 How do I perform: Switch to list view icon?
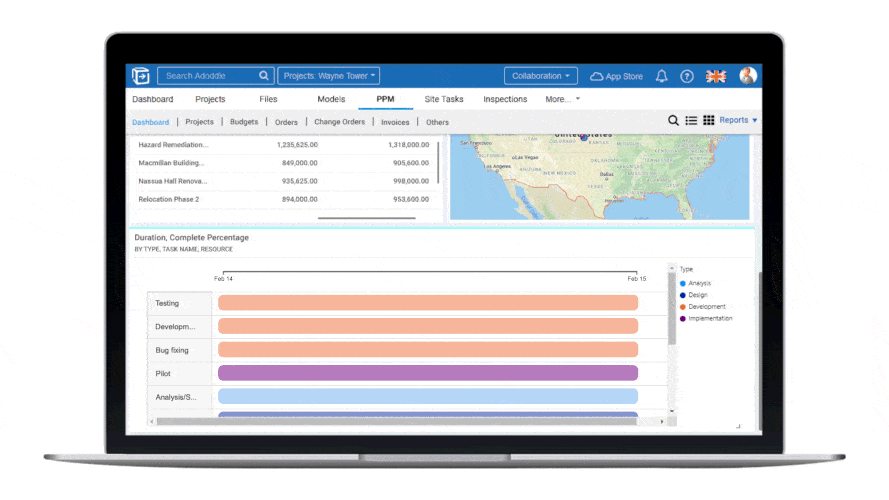[x=691, y=121]
